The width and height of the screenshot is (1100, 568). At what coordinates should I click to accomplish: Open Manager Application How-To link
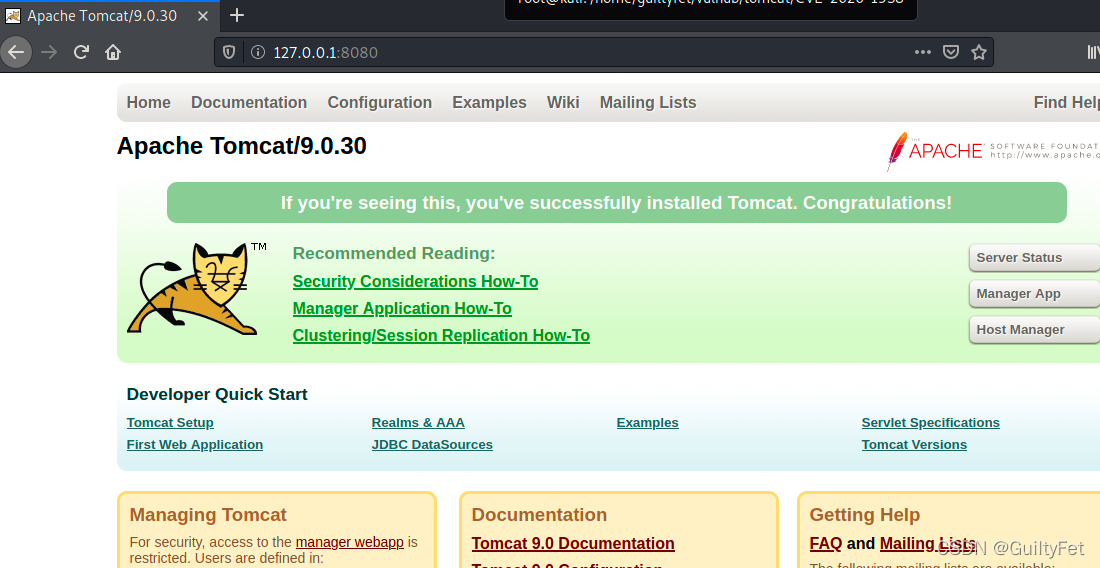402,309
